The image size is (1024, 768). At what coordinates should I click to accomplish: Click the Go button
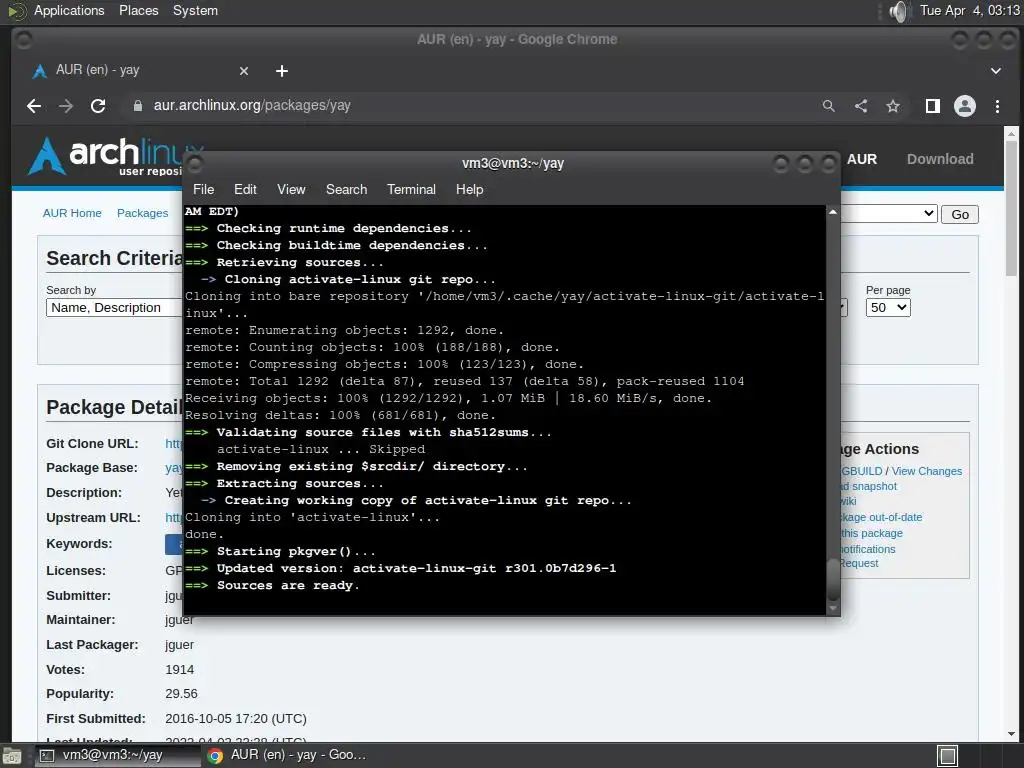tap(959, 214)
